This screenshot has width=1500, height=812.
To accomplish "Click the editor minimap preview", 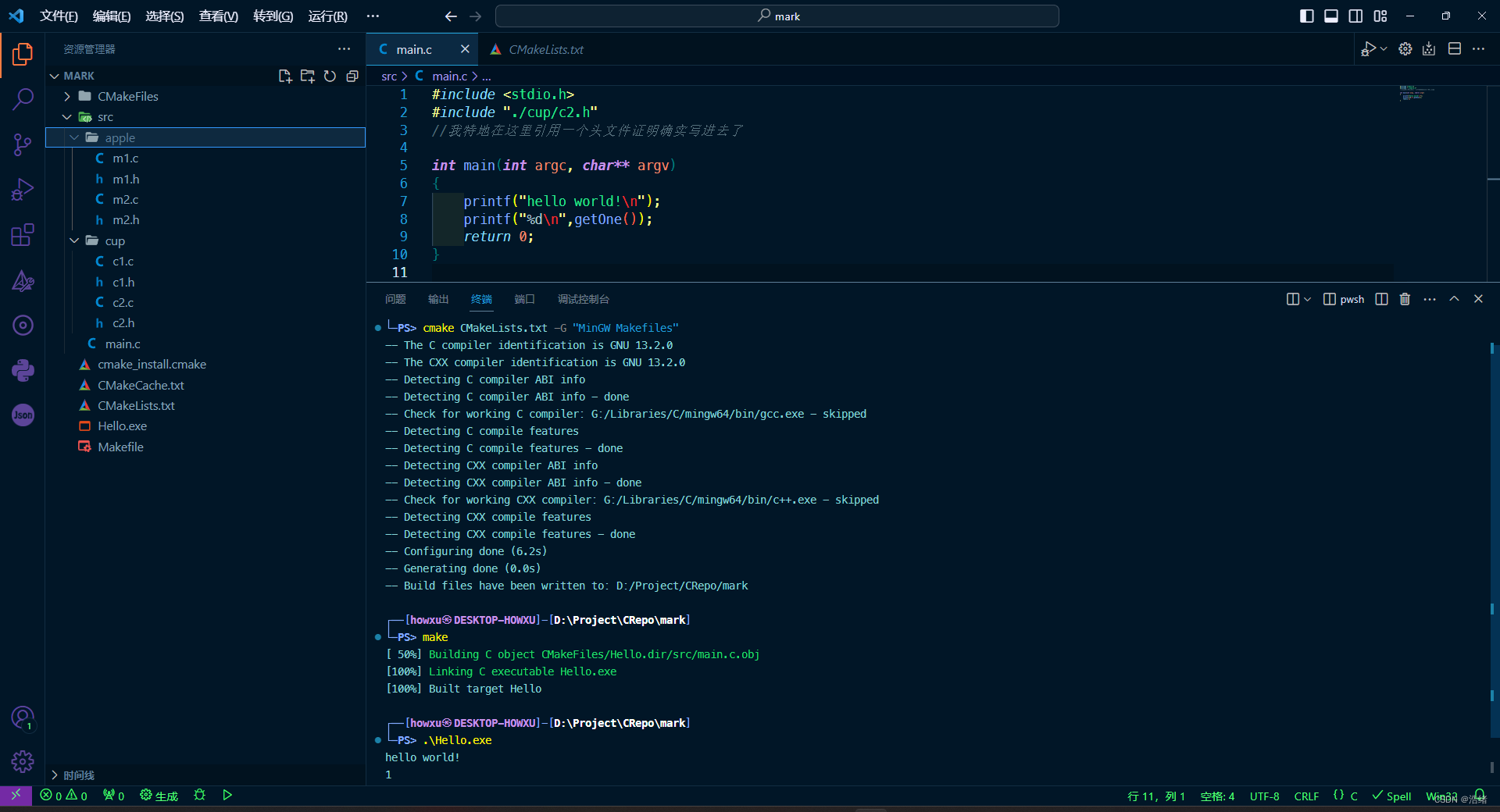I will pyautogui.click(x=1416, y=94).
